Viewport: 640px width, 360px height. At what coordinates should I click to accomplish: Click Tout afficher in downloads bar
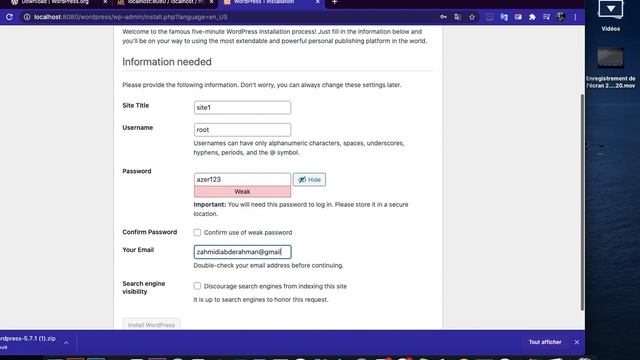tap(545, 342)
